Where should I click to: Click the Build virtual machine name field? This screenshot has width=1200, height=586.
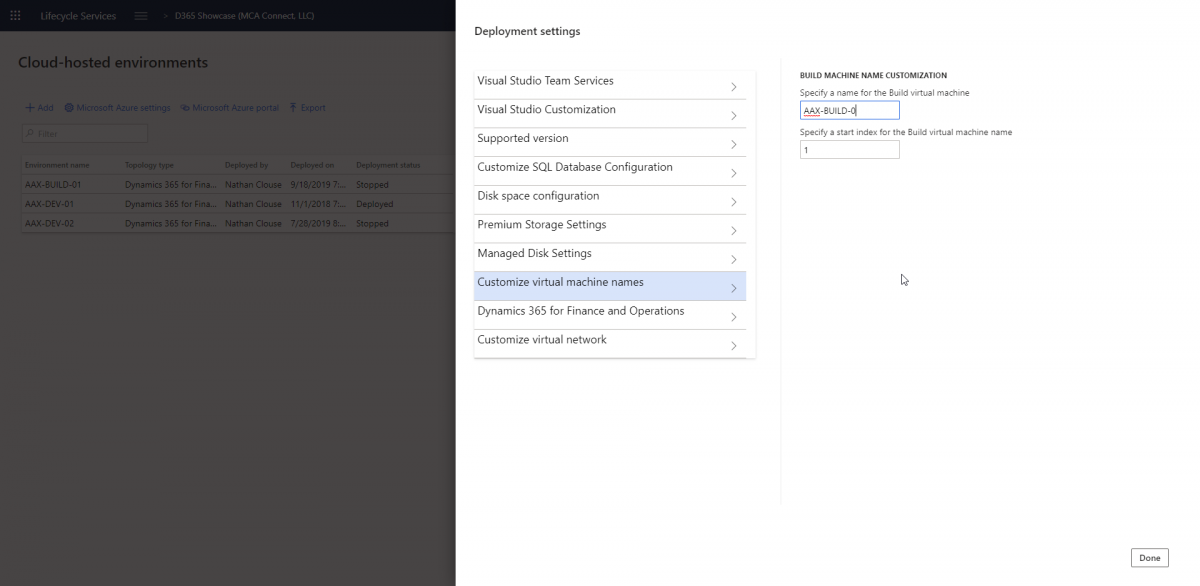(849, 110)
